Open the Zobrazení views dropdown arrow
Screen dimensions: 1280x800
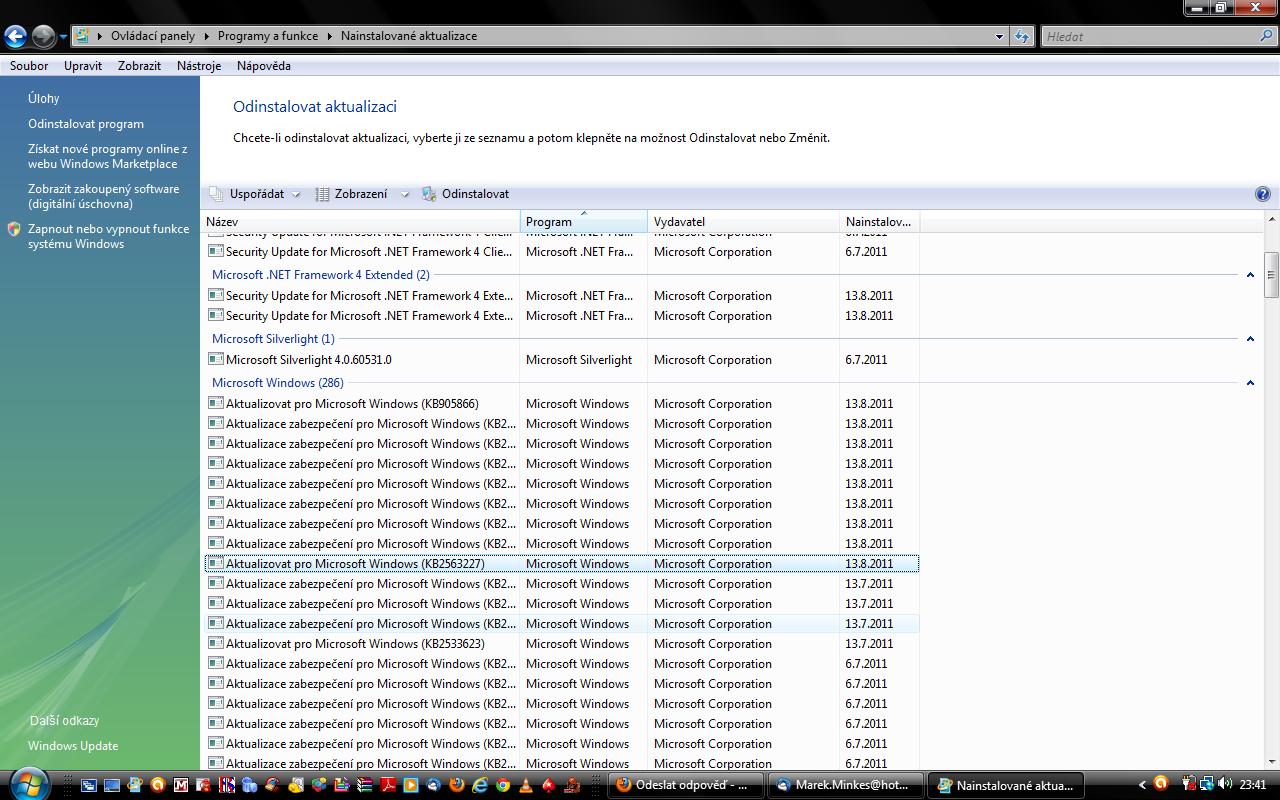pyautogui.click(x=405, y=195)
